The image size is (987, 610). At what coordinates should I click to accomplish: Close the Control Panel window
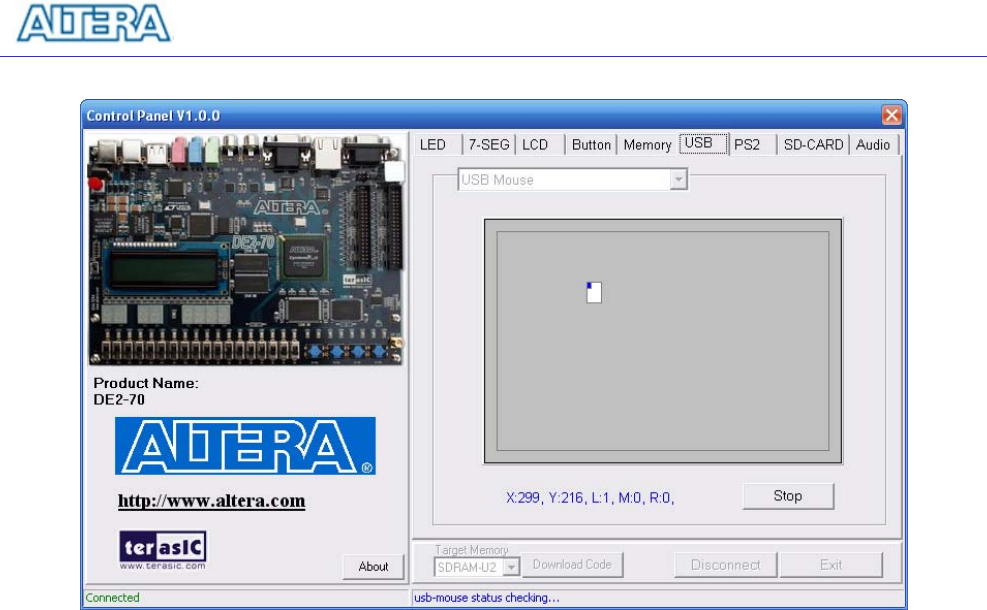point(891,115)
